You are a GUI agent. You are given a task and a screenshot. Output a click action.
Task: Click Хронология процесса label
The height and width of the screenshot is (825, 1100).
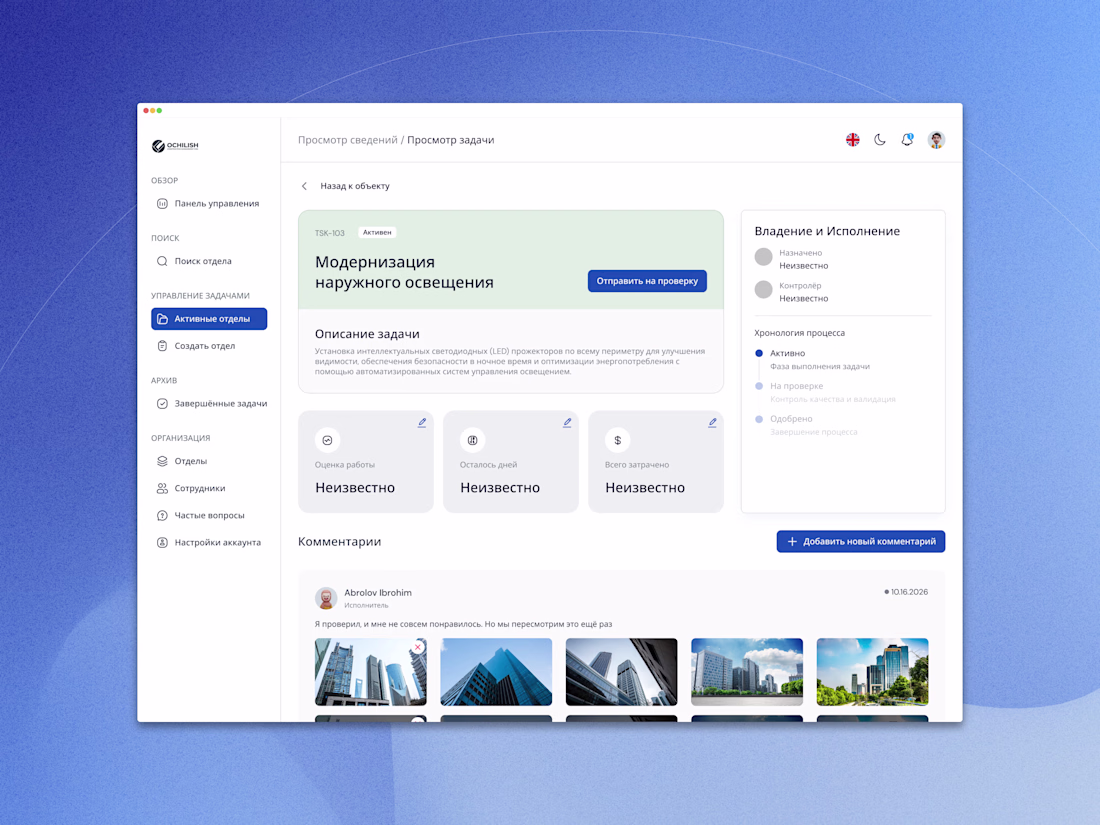[799, 333]
